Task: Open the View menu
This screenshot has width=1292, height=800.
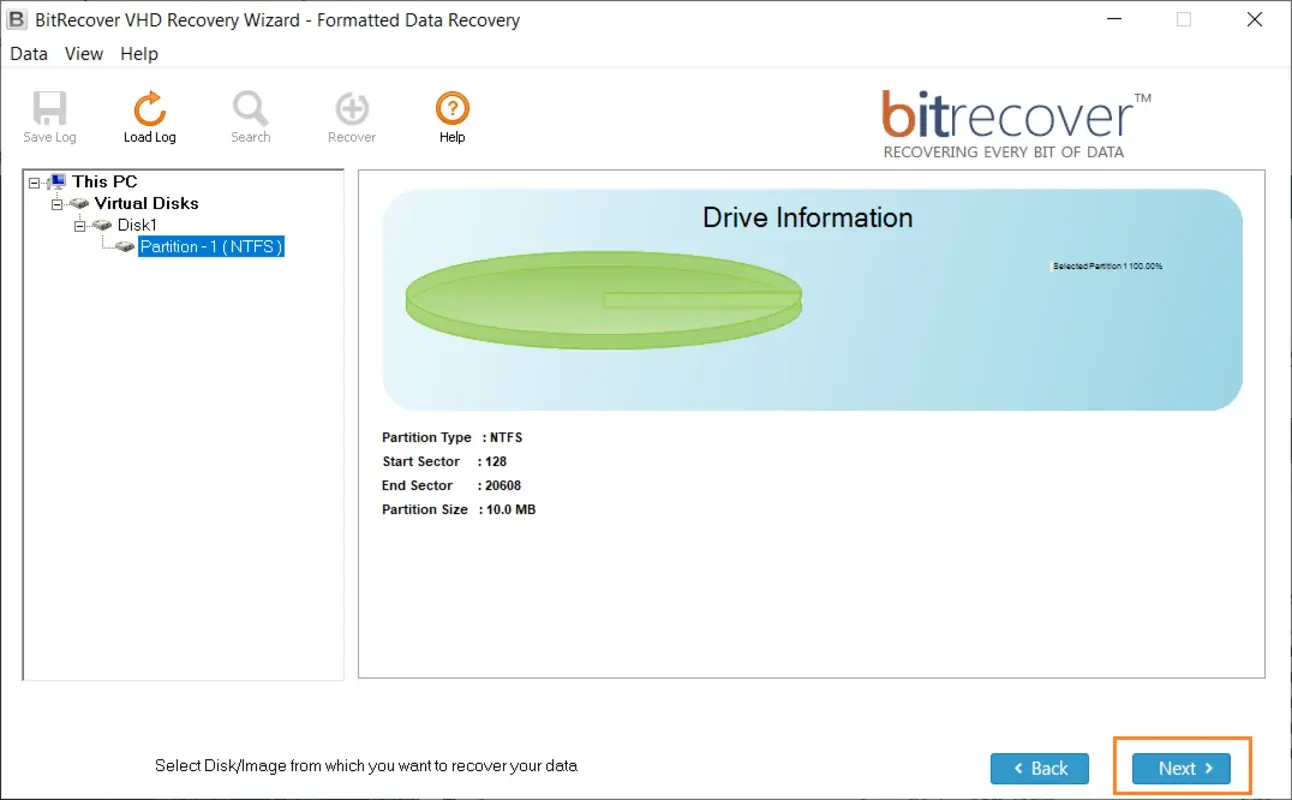Action: point(84,54)
